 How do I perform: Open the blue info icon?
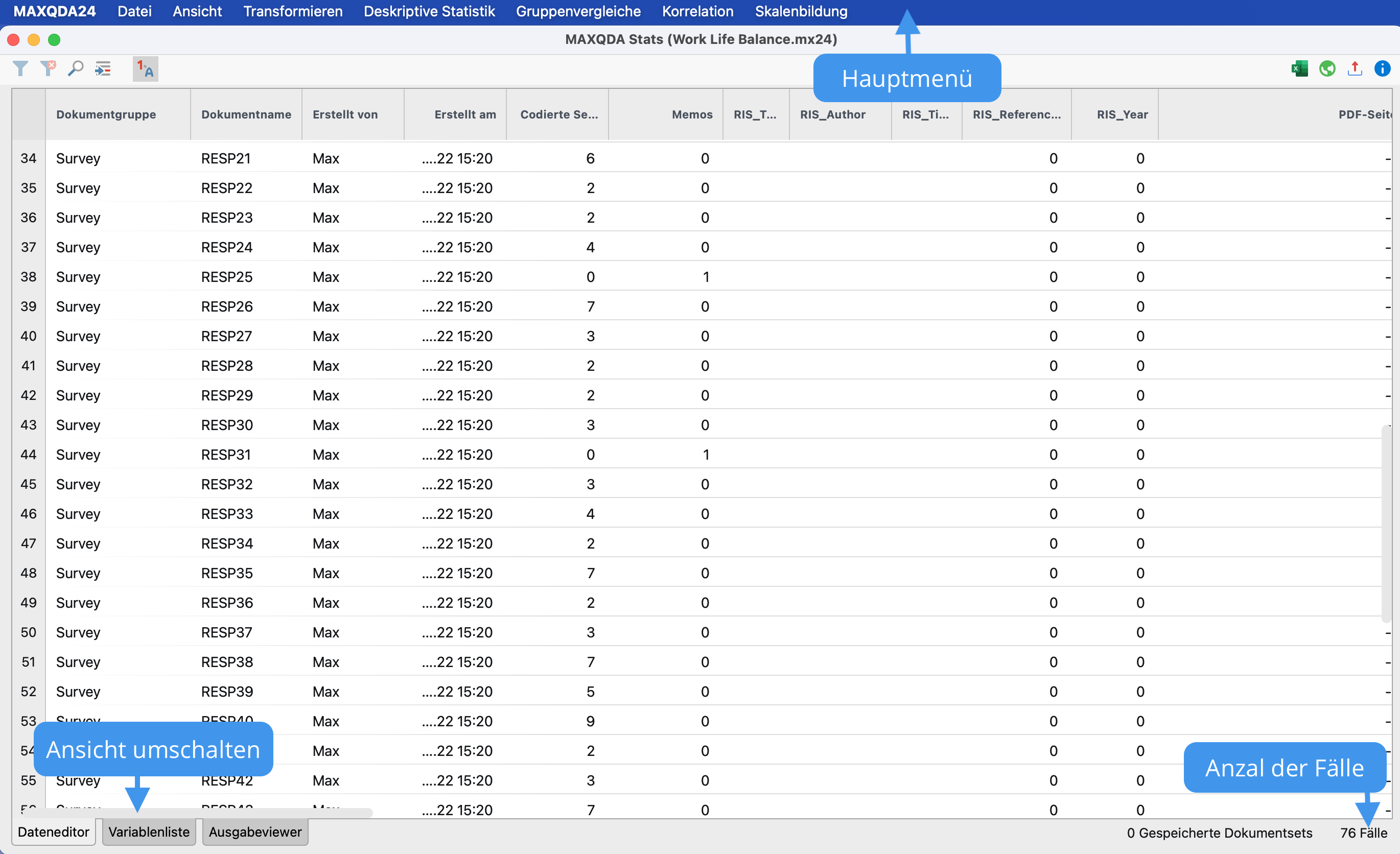[x=1383, y=69]
